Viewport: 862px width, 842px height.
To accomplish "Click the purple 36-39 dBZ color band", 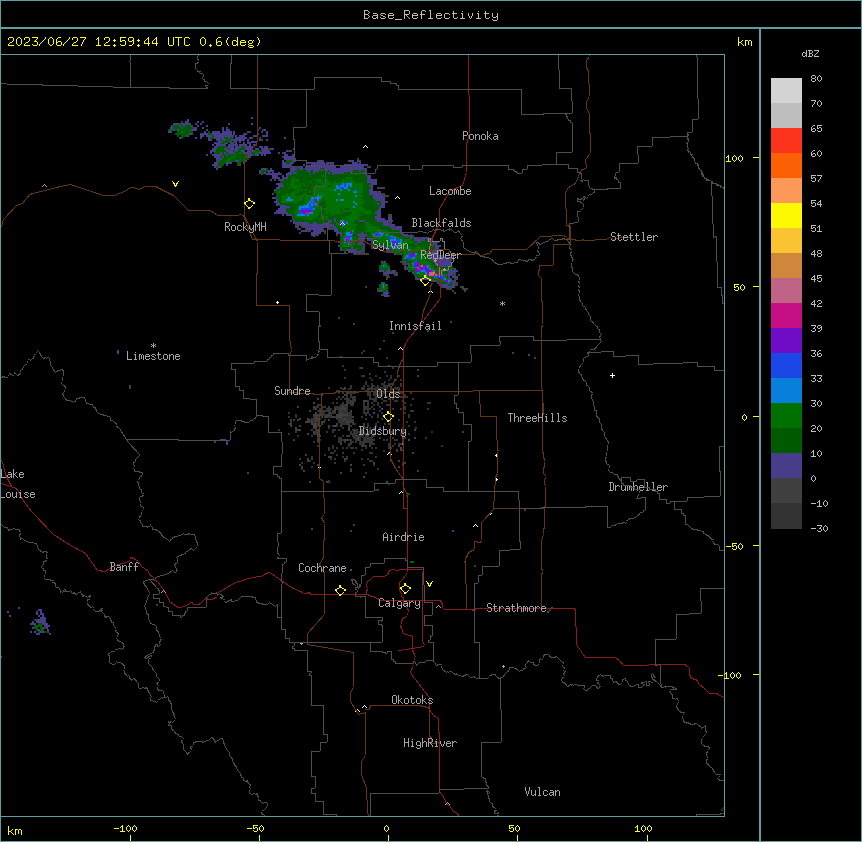I will click(786, 341).
